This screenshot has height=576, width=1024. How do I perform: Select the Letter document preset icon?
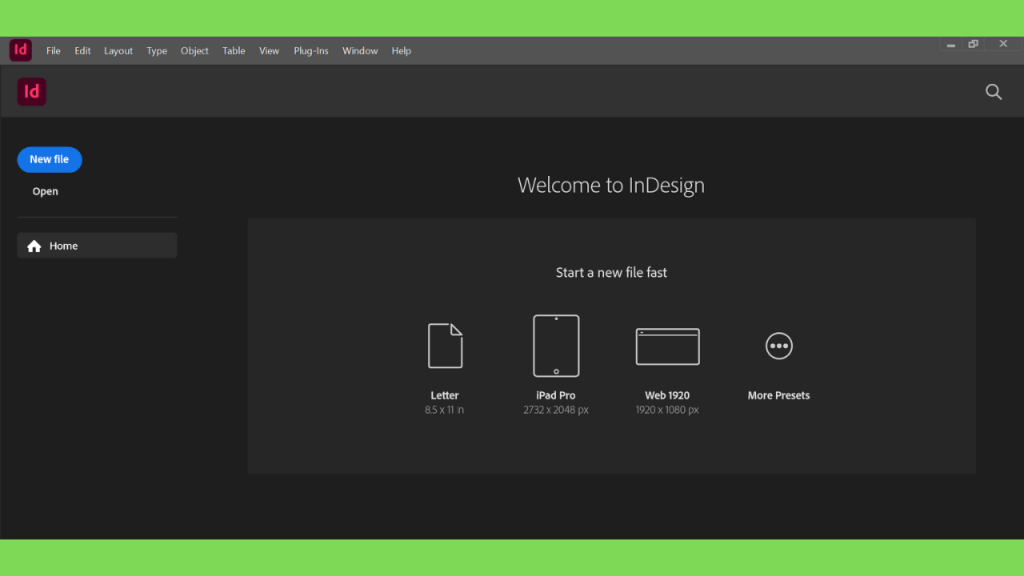[x=445, y=345]
